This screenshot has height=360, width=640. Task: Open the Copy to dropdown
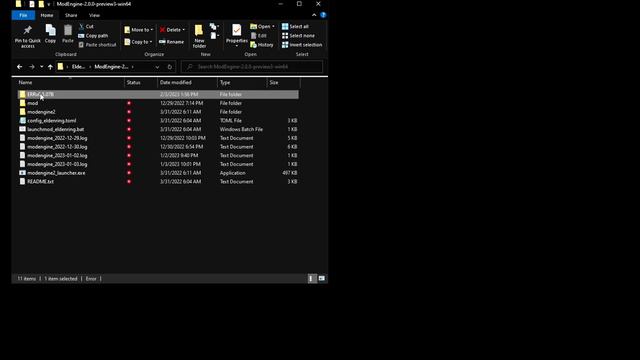[138, 42]
